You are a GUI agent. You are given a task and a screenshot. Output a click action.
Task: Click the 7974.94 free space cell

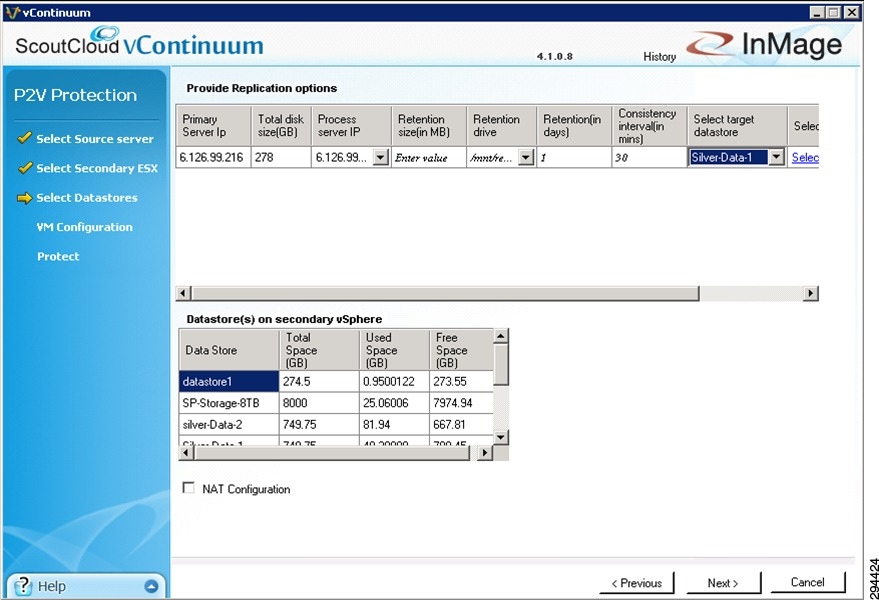[x=462, y=403]
